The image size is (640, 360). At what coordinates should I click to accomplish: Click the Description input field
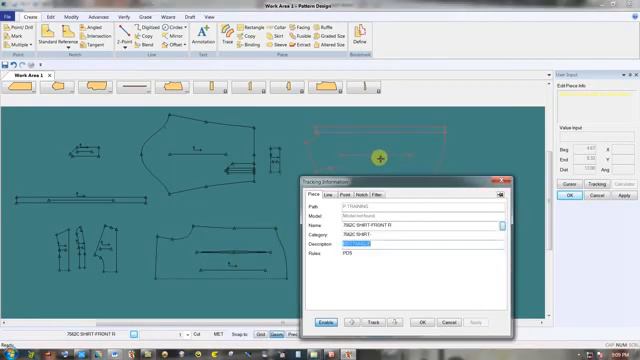423,244
